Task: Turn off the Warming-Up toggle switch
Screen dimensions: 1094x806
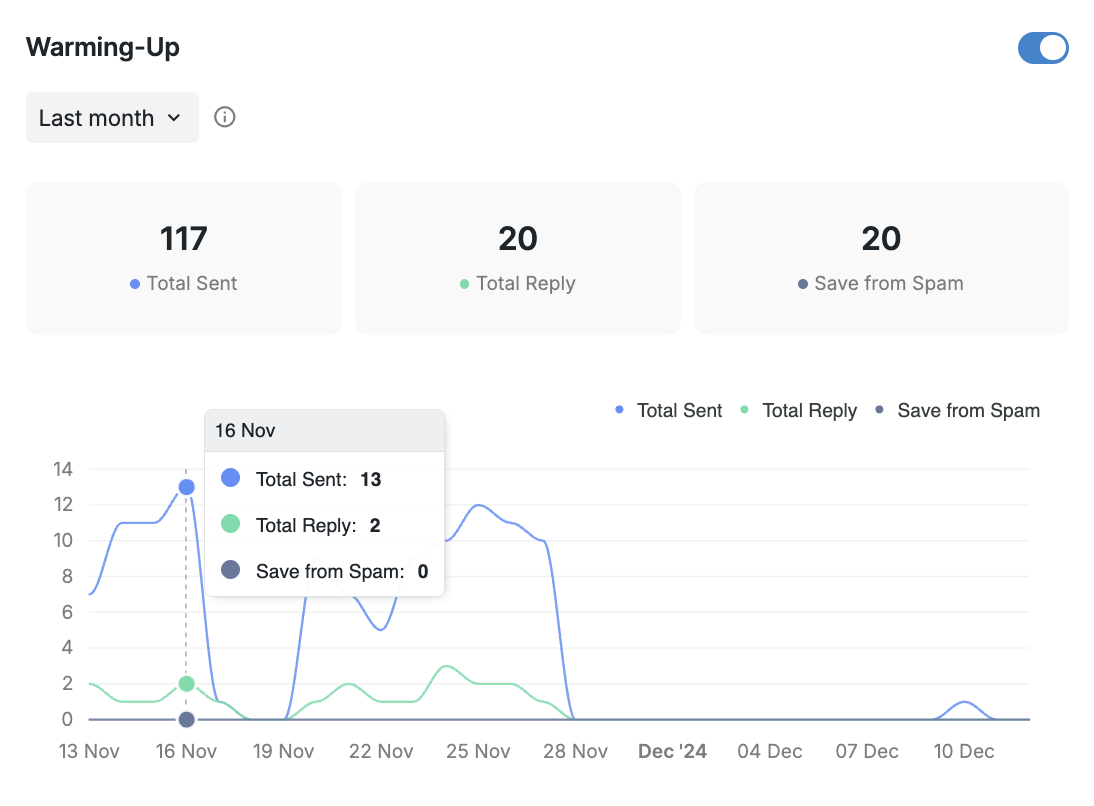Action: click(1043, 48)
